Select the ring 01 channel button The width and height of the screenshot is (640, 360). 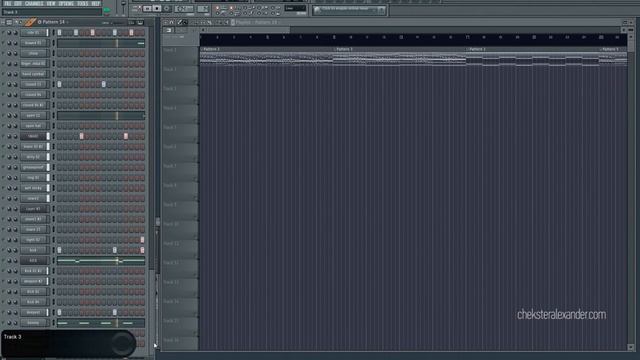coord(33,178)
